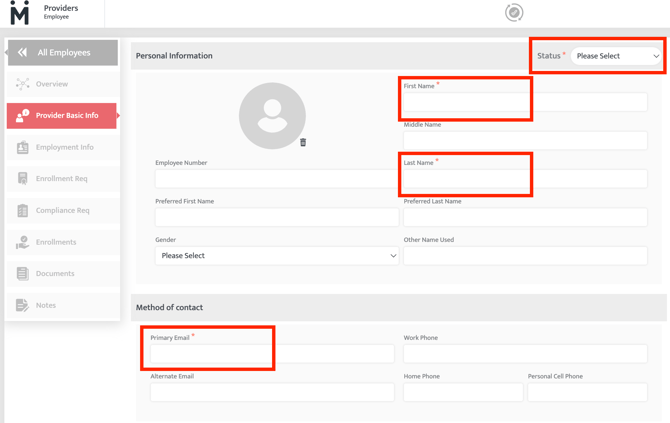This screenshot has height=423, width=670.
Task: Click the M Providers logo
Action: click(20, 13)
